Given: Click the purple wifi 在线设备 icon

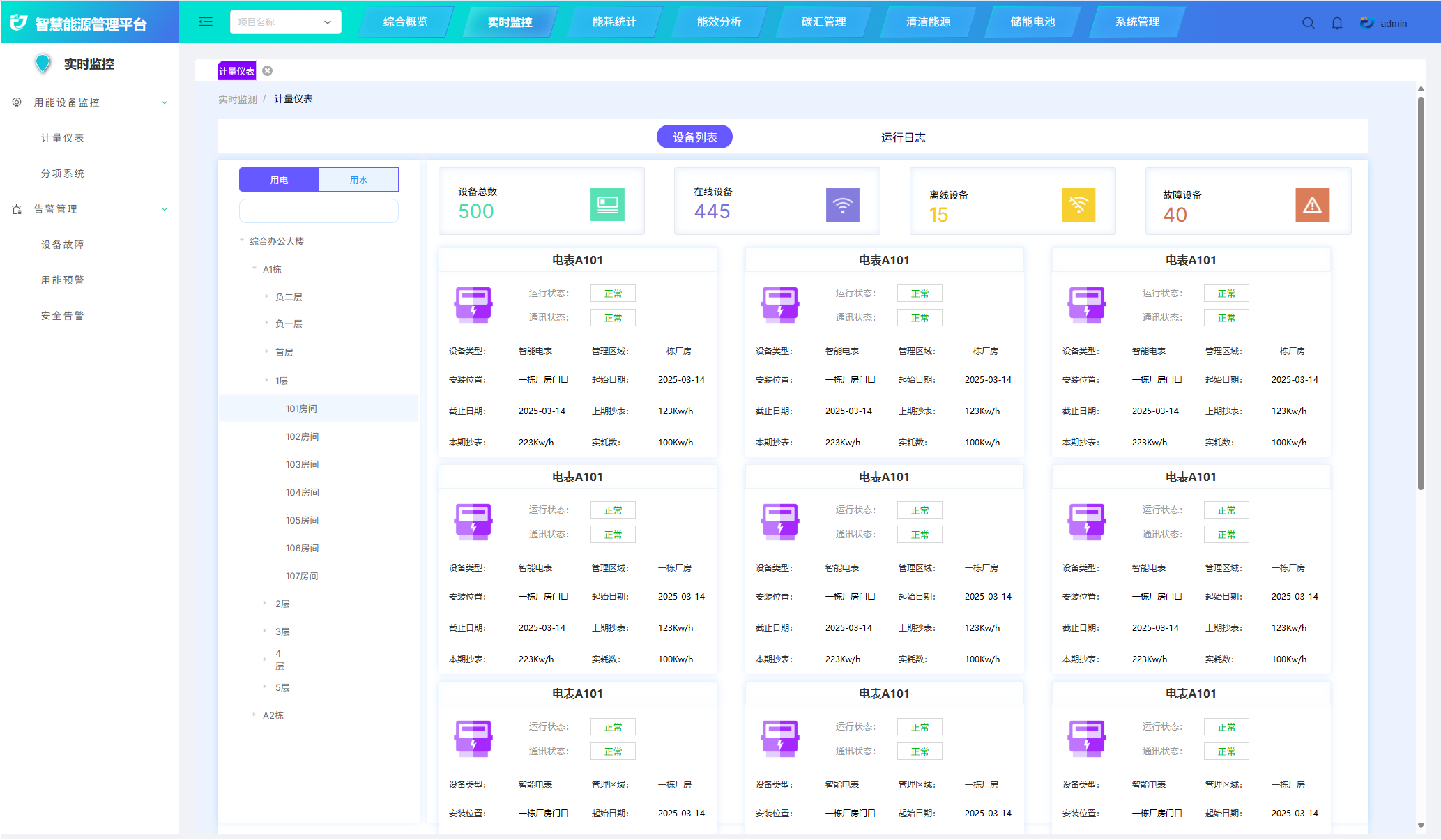Looking at the screenshot, I should click(x=843, y=204).
